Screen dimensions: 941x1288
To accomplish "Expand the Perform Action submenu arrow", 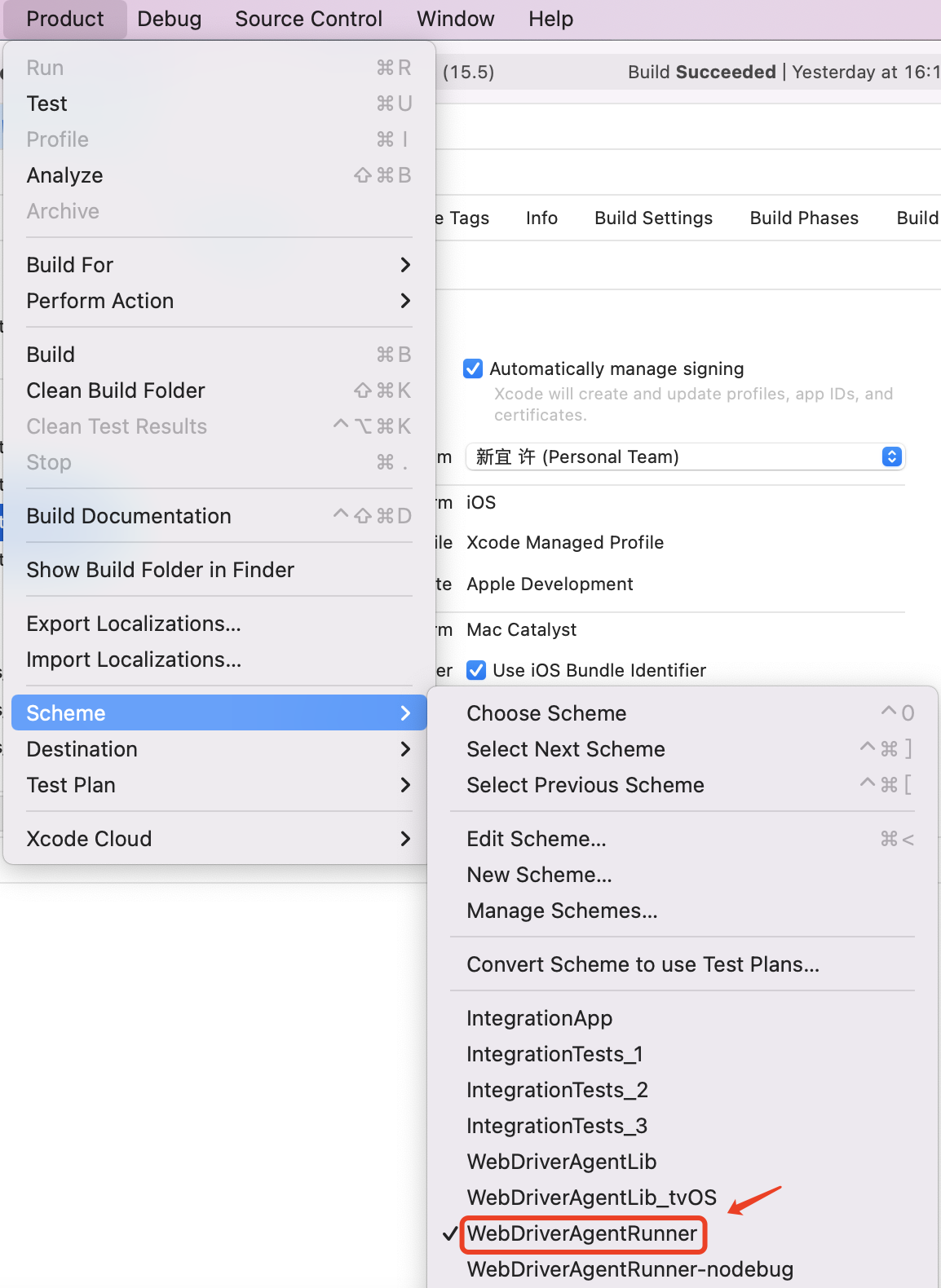I will [405, 301].
